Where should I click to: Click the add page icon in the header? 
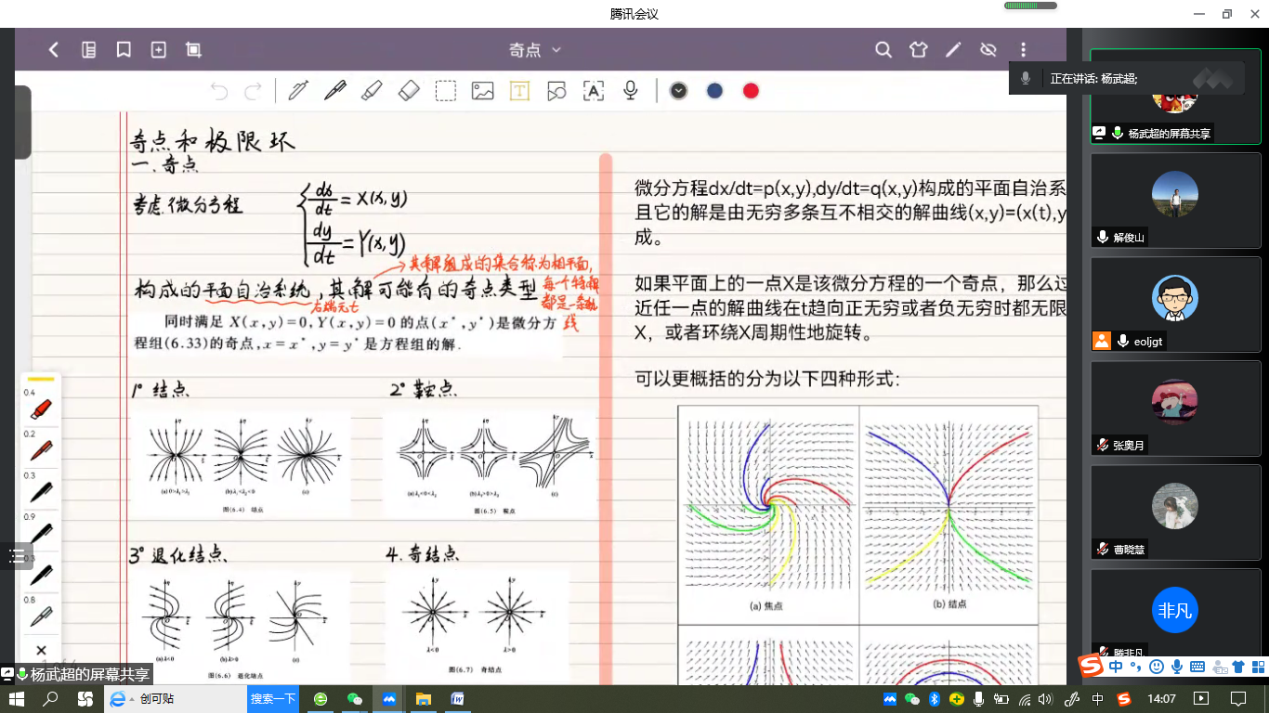pos(158,50)
